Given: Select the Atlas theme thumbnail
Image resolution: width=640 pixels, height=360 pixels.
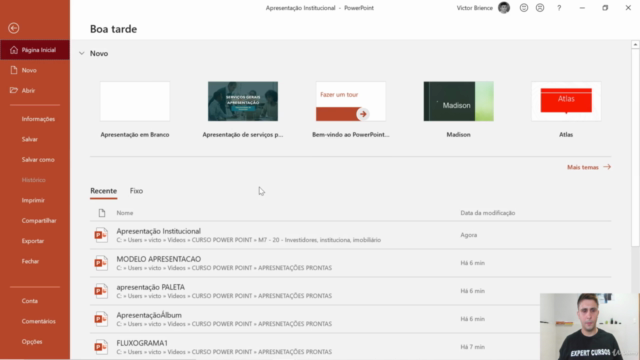Looking at the screenshot, I should click(566, 101).
